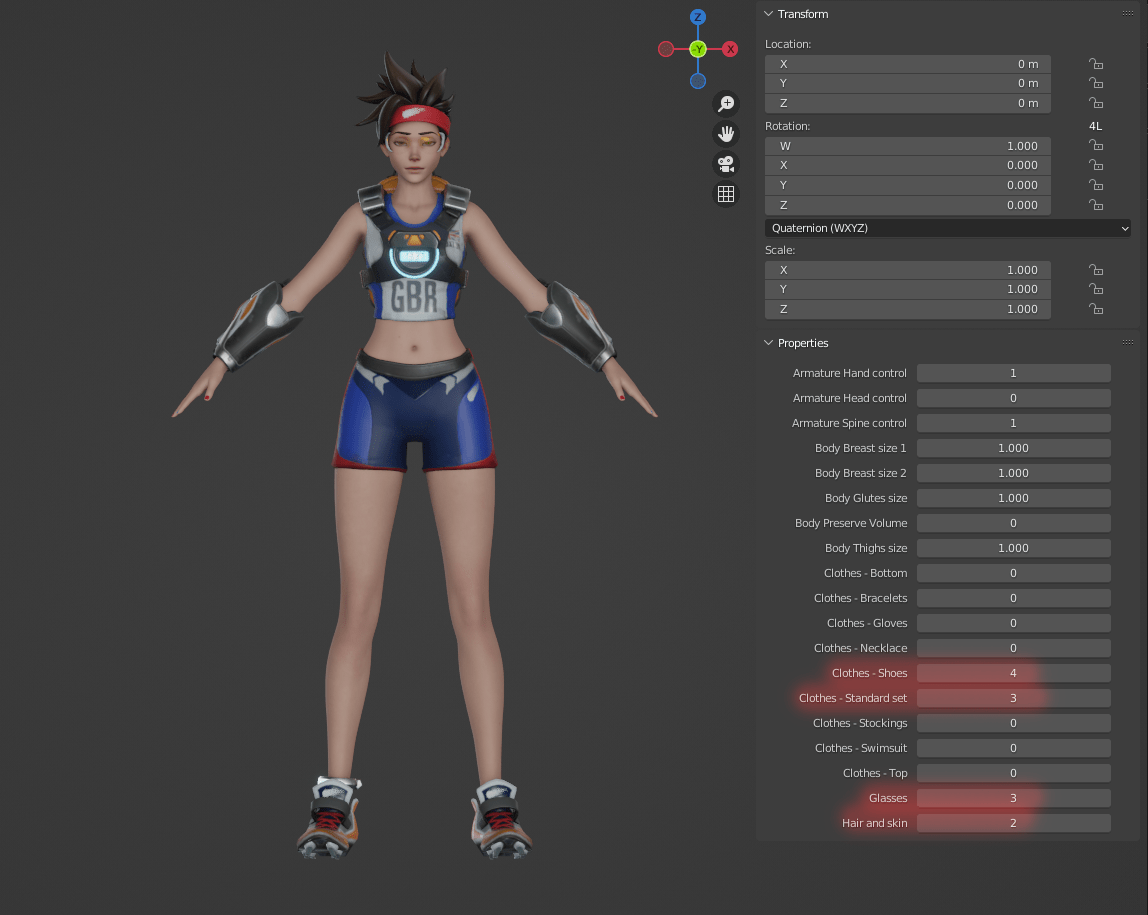Image resolution: width=1148 pixels, height=915 pixels.
Task: Toggle lock for Rotation X
Action: tap(1095, 165)
